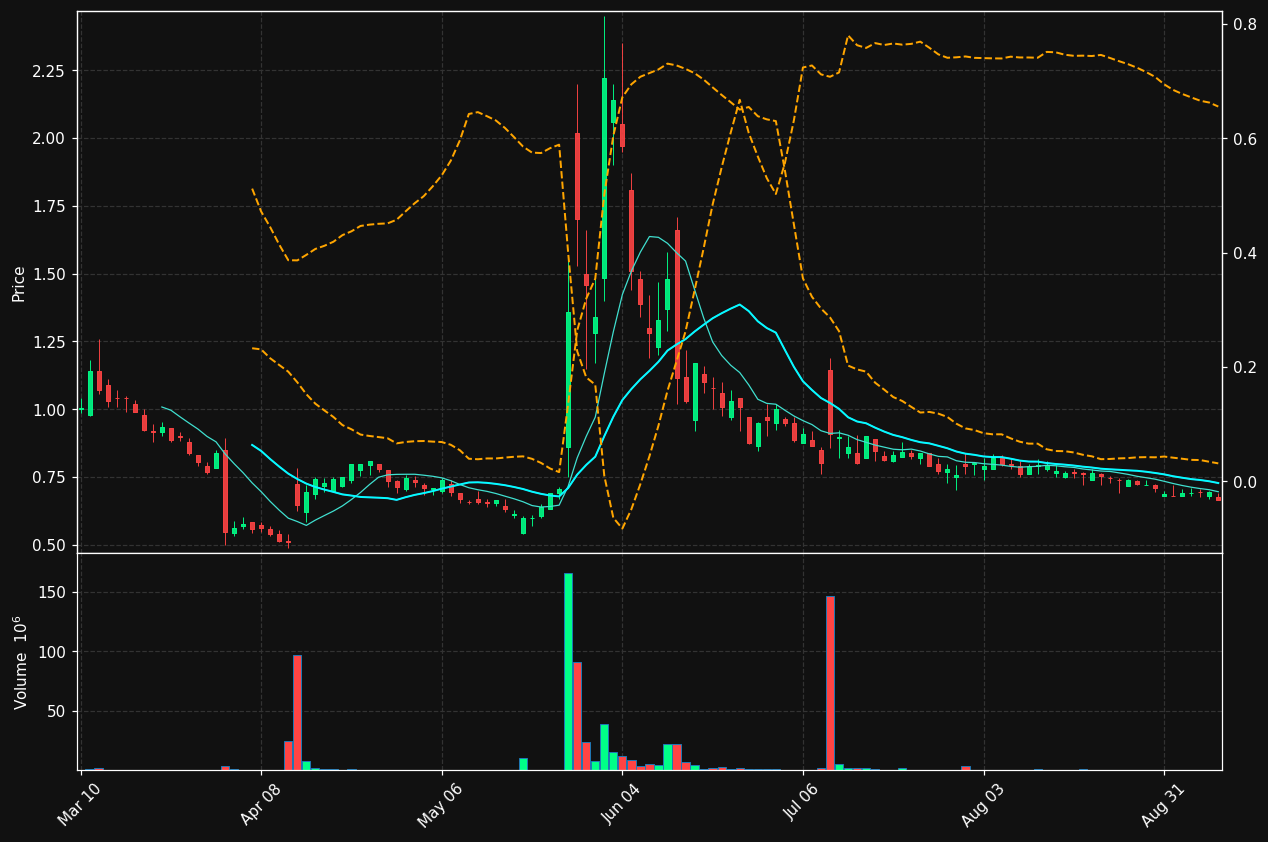
Task: Click the Apr 08 date label
Action: pyautogui.click(x=259, y=805)
